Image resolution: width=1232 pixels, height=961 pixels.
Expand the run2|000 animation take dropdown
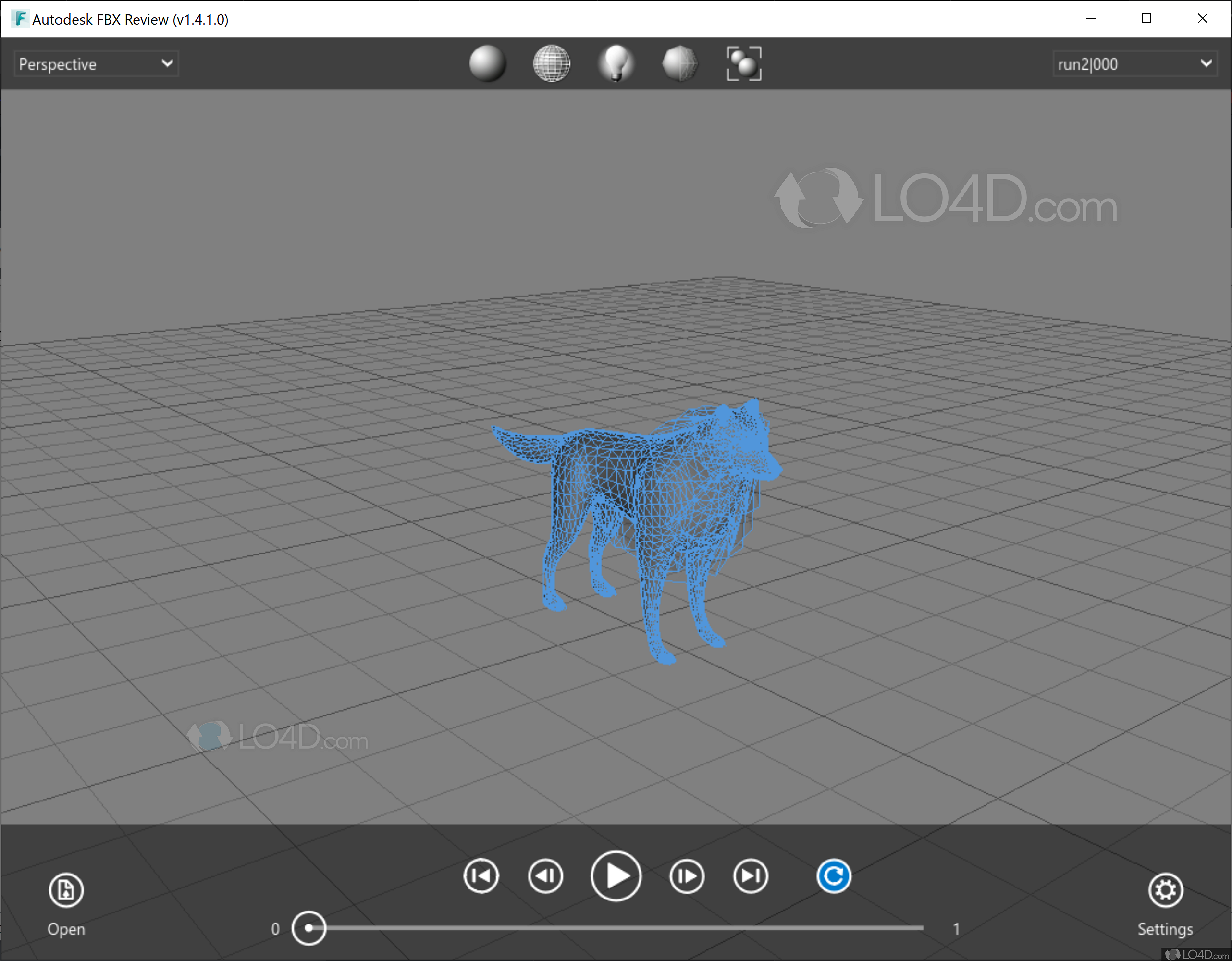coord(1134,64)
